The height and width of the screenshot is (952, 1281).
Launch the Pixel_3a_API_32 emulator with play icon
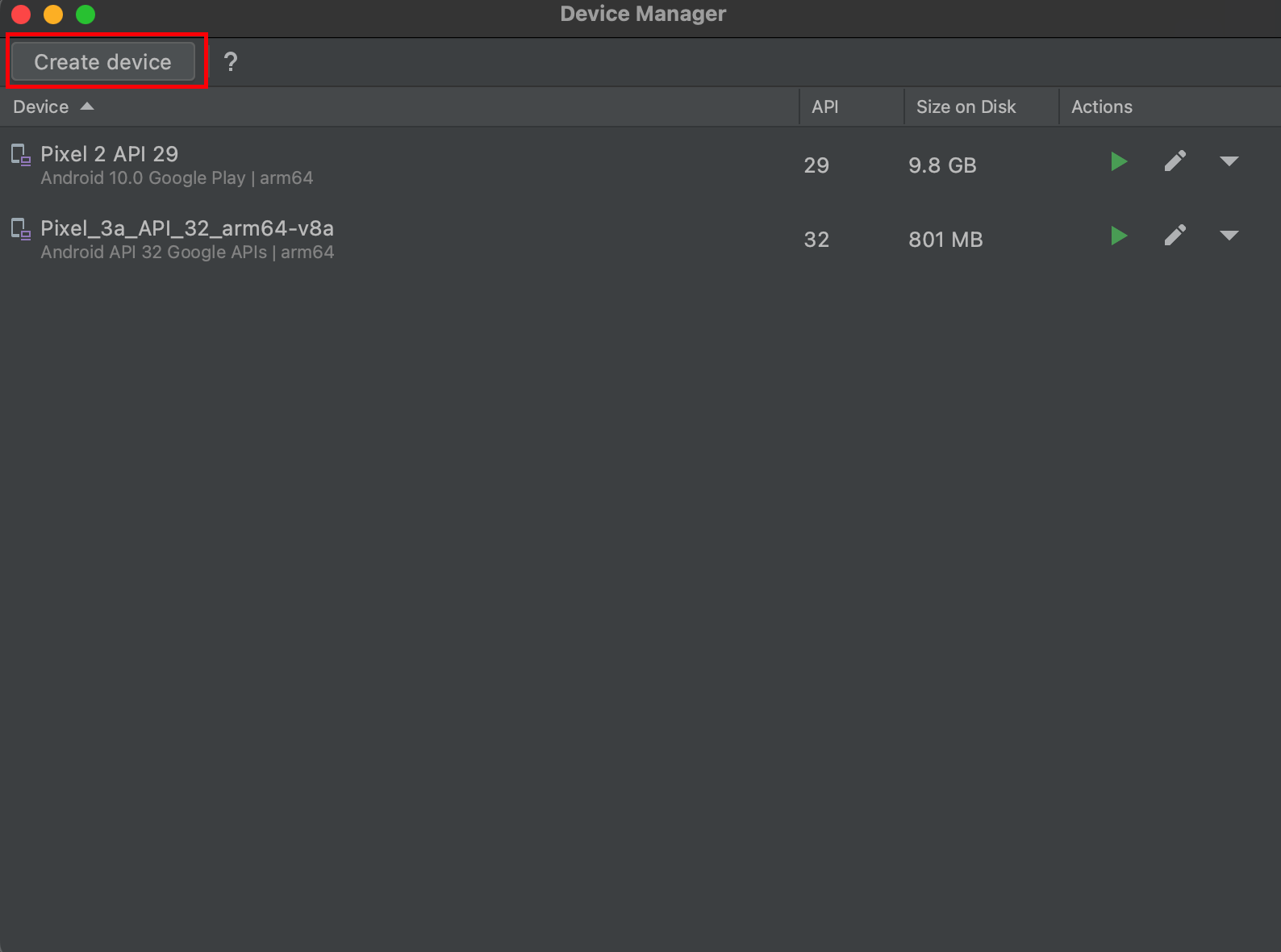tap(1118, 236)
